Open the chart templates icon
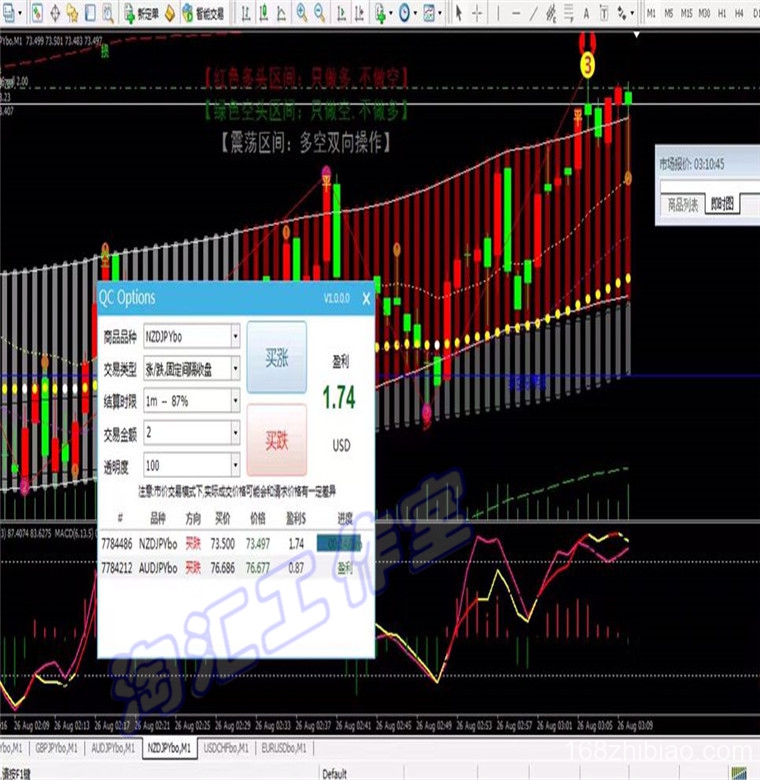The width and height of the screenshot is (760, 780). coord(429,13)
